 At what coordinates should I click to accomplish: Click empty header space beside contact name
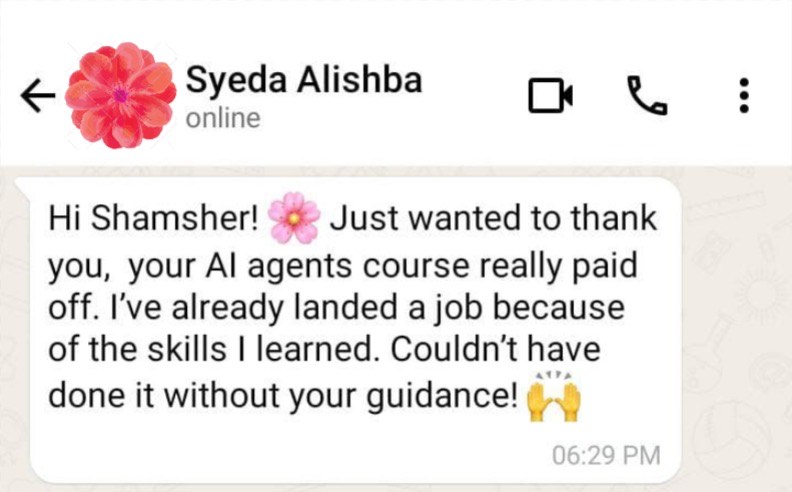[x=475, y=95]
